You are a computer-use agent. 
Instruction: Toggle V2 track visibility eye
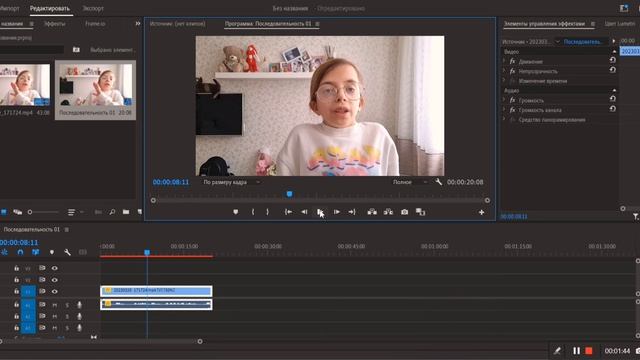[x=54, y=280]
